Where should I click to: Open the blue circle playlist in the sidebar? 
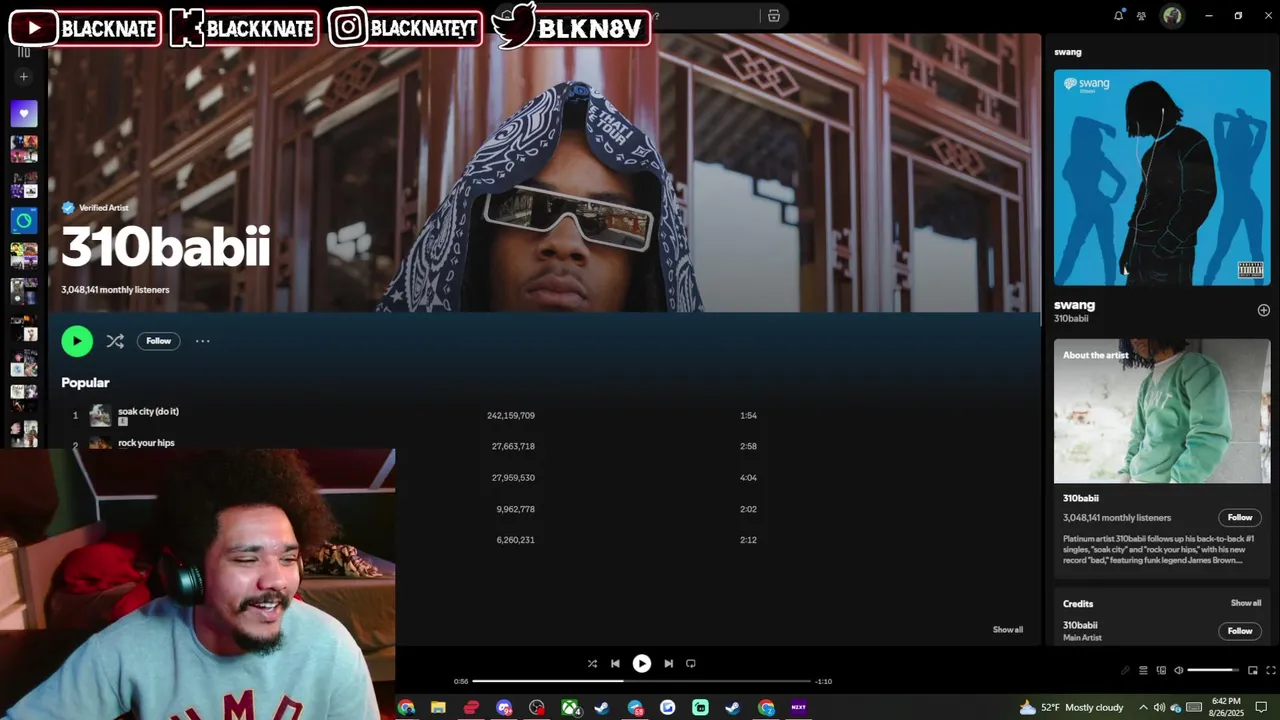click(x=24, y=220)
